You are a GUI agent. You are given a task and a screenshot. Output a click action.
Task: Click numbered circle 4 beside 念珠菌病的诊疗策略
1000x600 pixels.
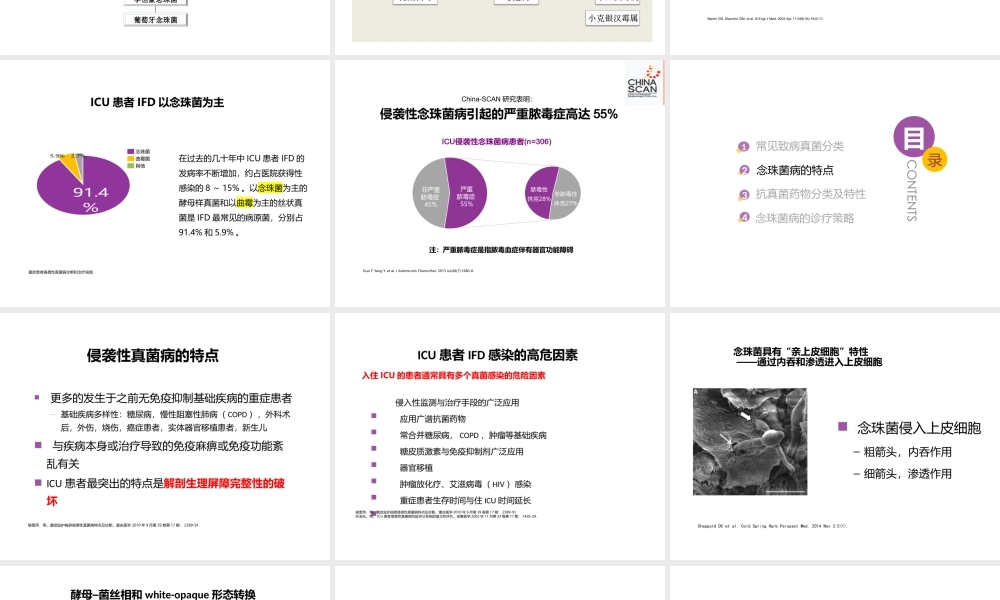tap(742, 218)
